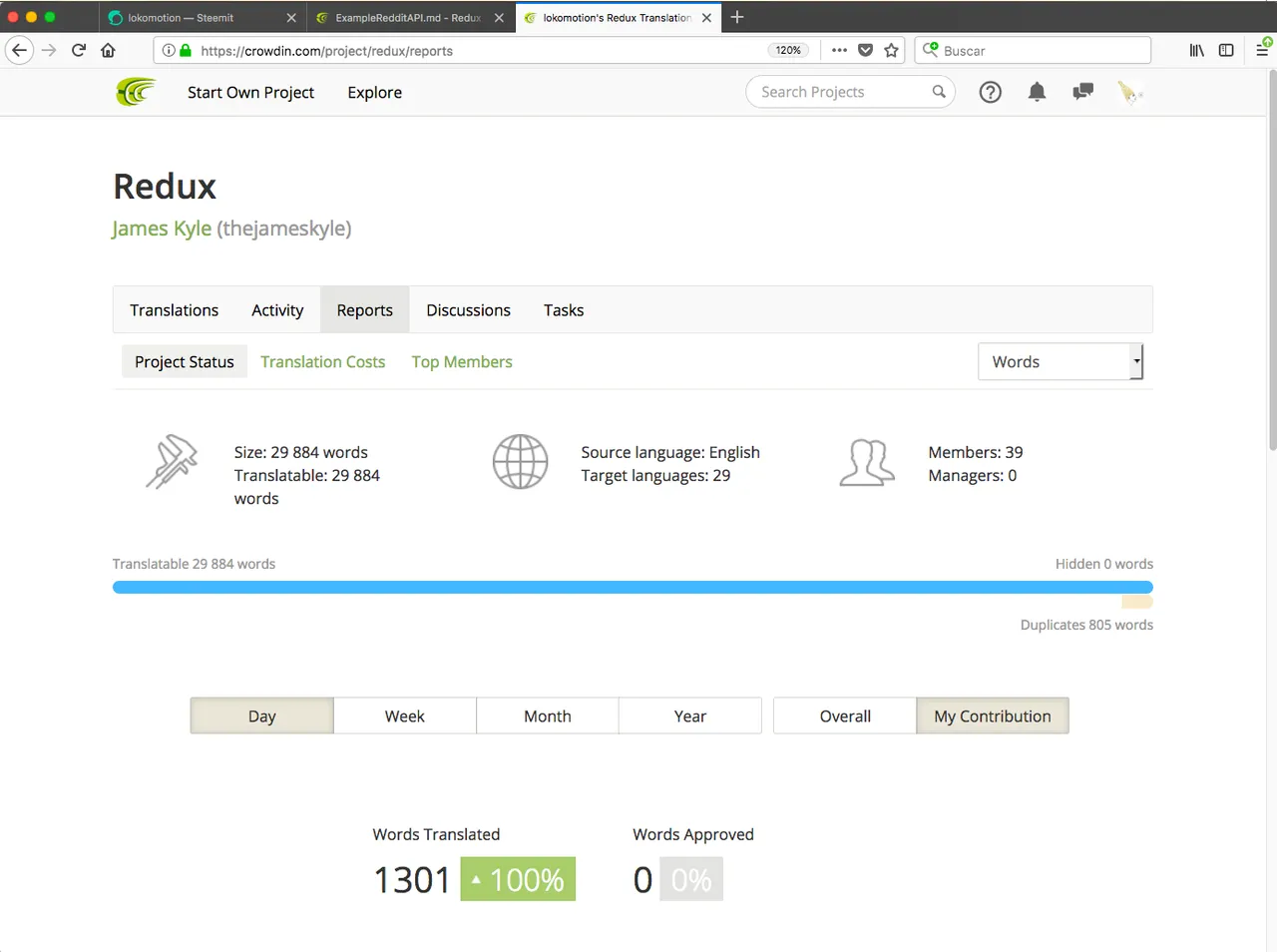Click the search magnifier in Search Projects
This screenshot has width=1277, height=952.
(938, 92)
